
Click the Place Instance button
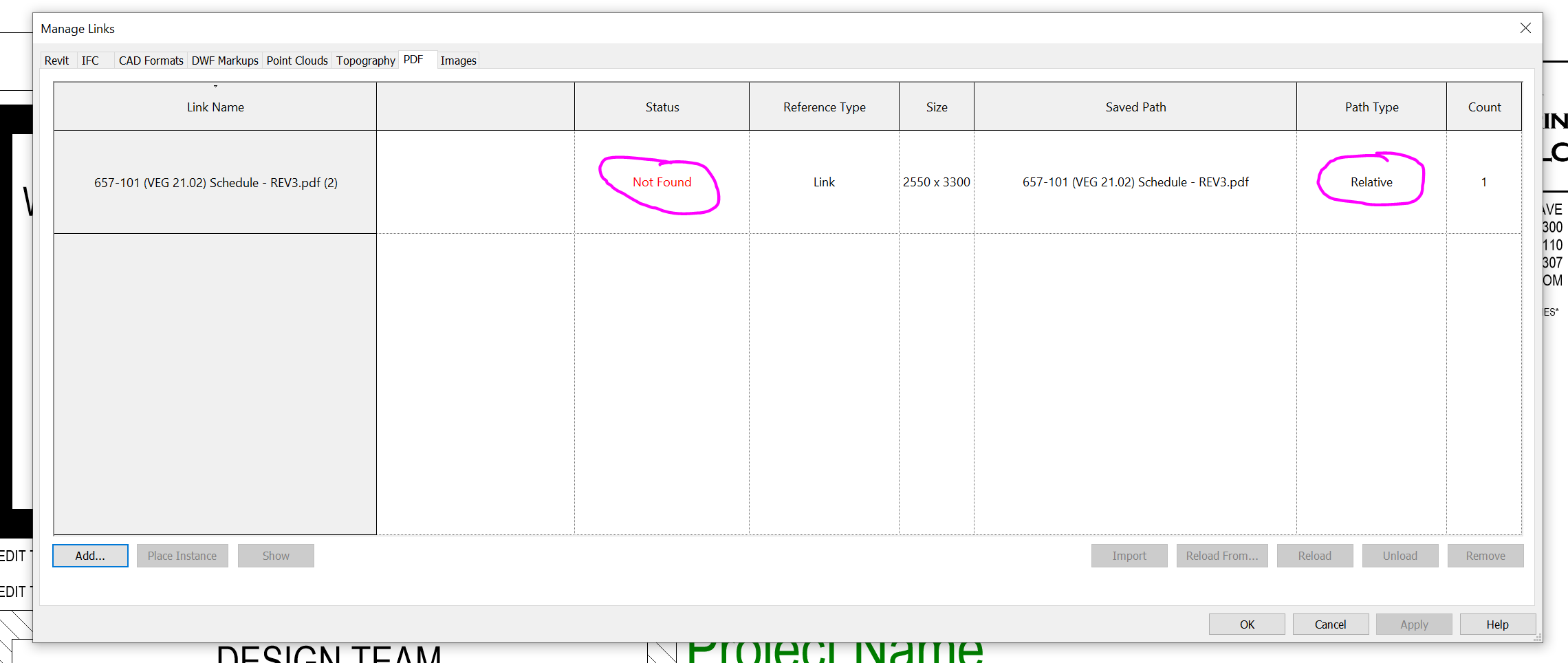click(x=182, y=555)
